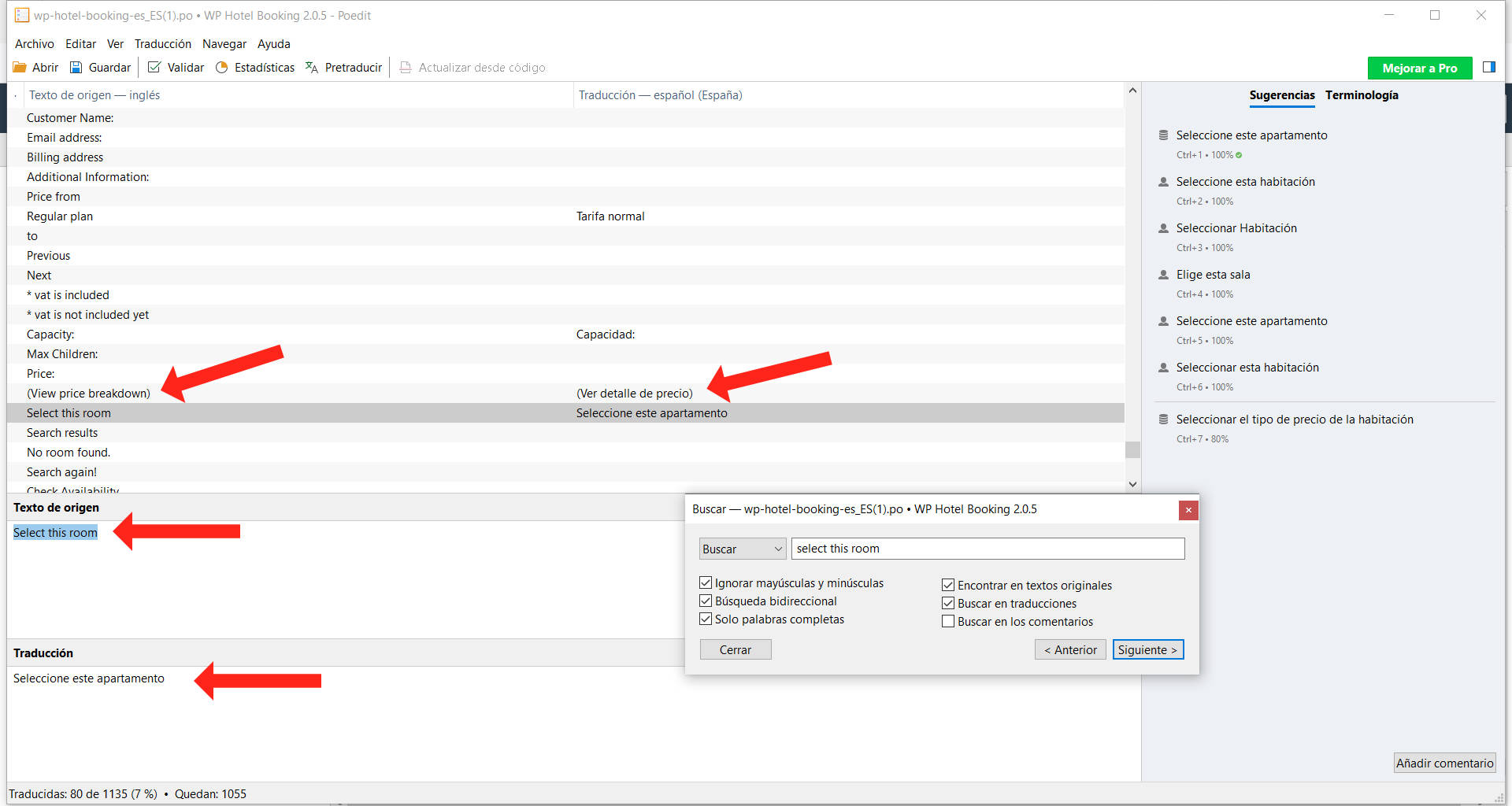Click person icon beside Elige esta sala
Image resolution: width=1512 pixels, height=806 pixels.
click(x=1163, y=275)
